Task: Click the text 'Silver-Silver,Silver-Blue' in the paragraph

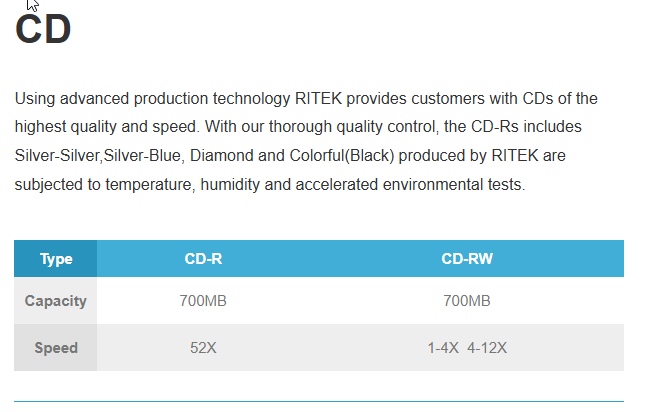Action: [97, 156]
